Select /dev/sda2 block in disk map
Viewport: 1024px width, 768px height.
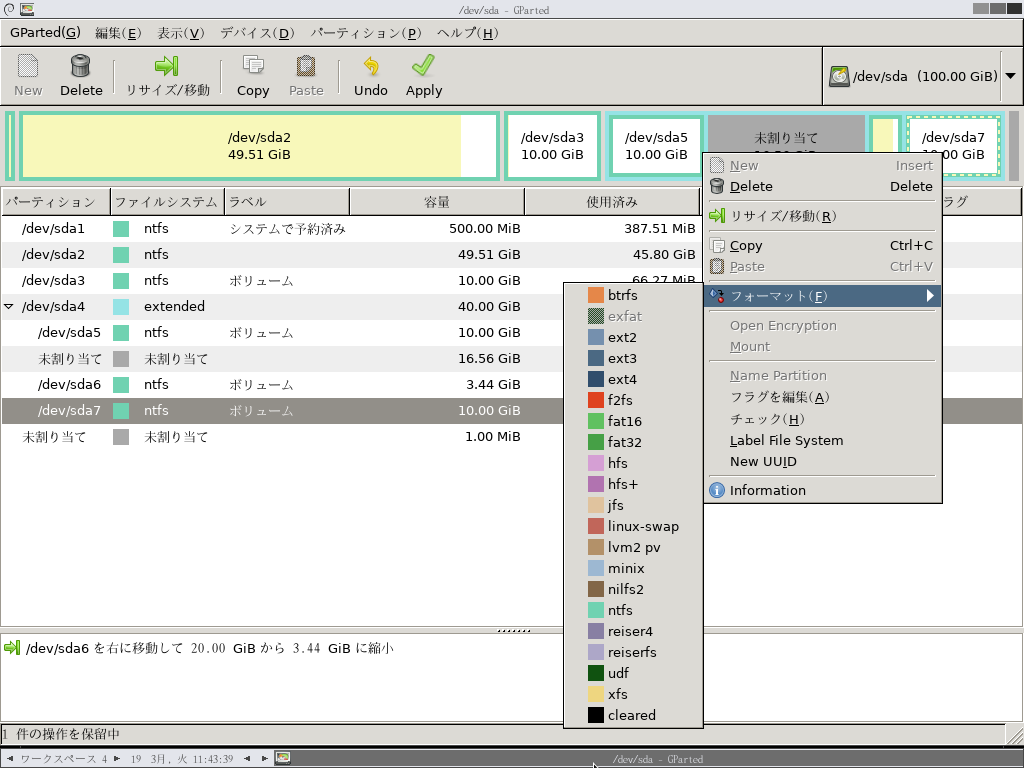click(x=259, y=146)
